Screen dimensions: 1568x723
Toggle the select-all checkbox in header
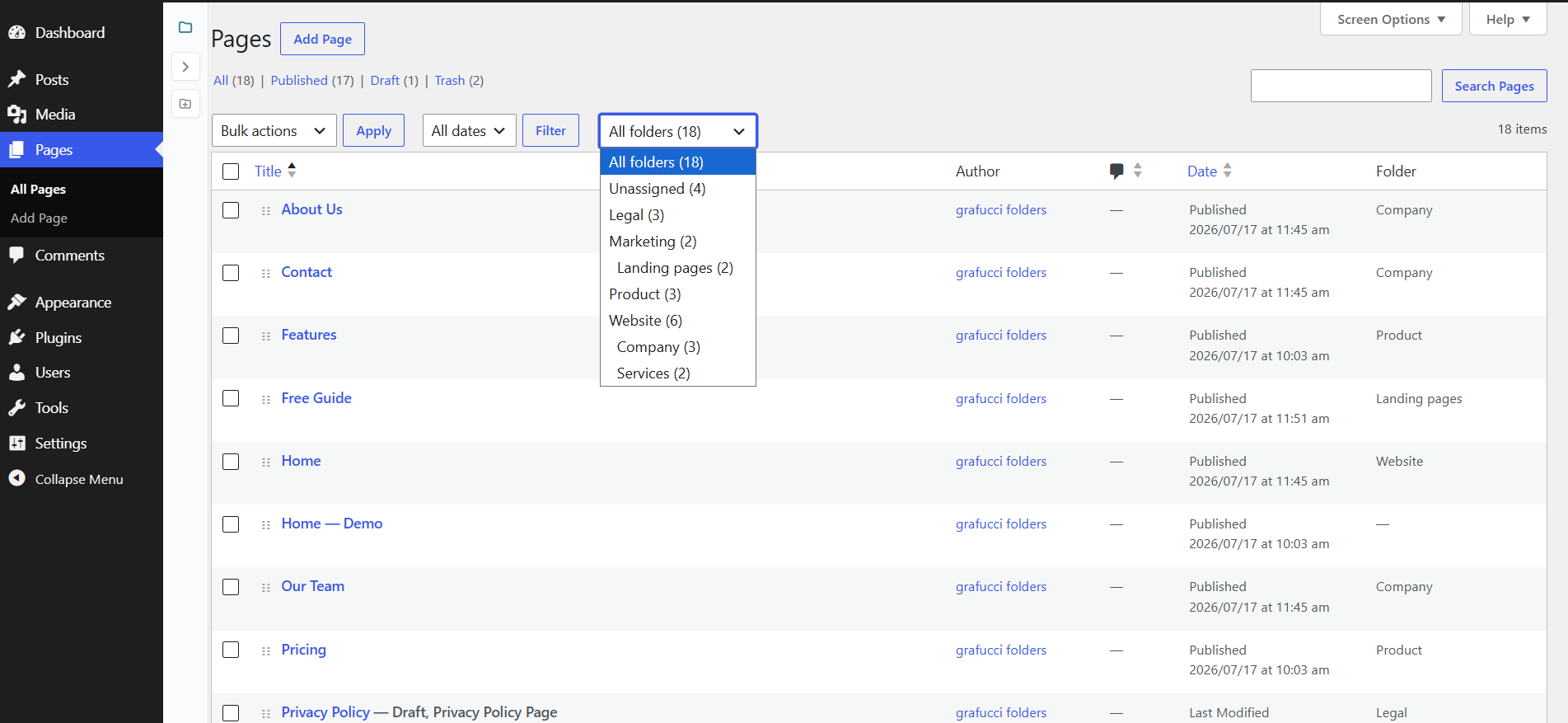(x=231, y=171)
